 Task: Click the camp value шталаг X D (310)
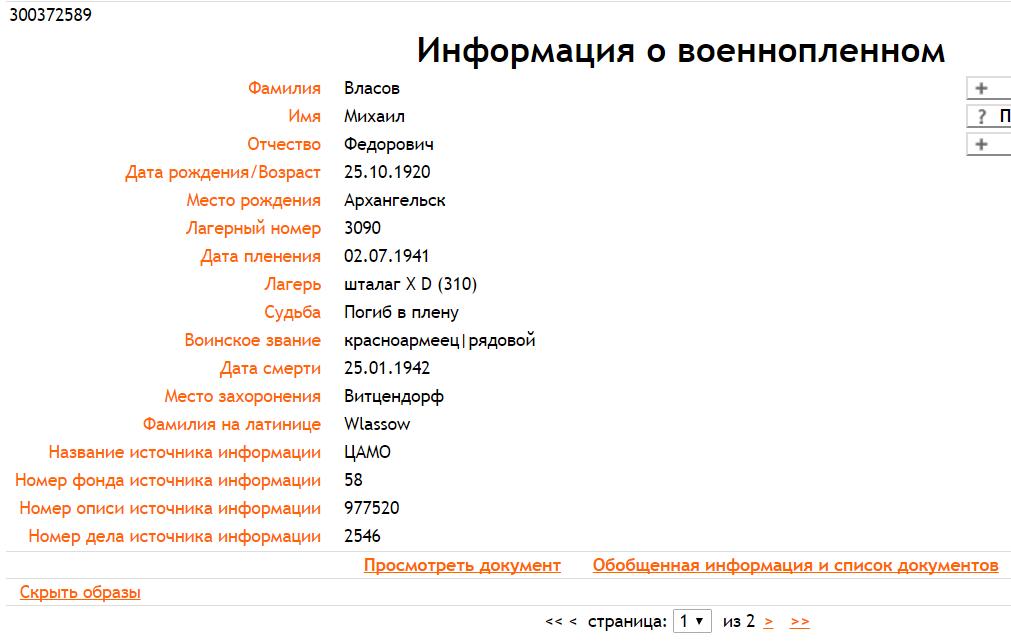click(410, 284)
